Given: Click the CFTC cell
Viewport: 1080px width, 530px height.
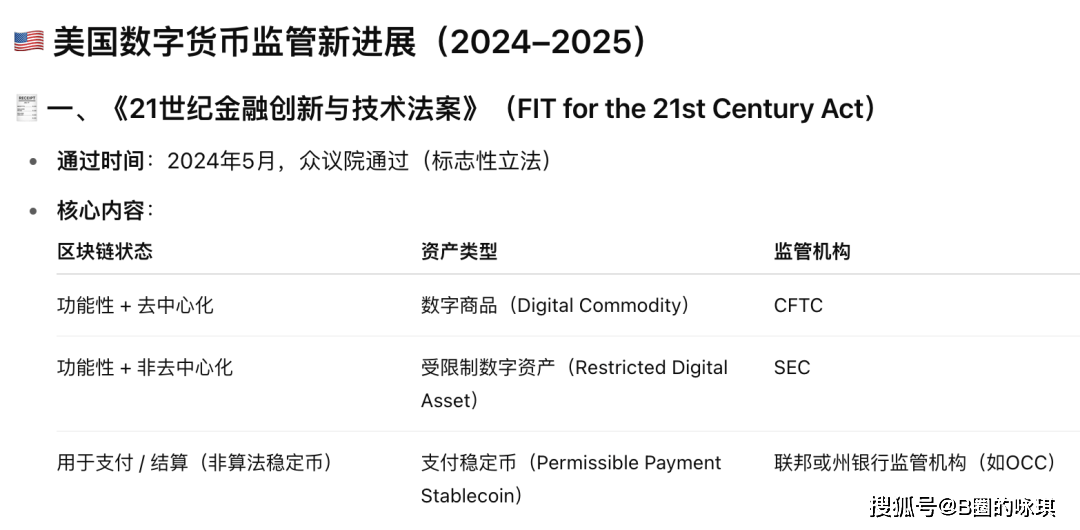Looking at the screenshot, I should [798, 305].
